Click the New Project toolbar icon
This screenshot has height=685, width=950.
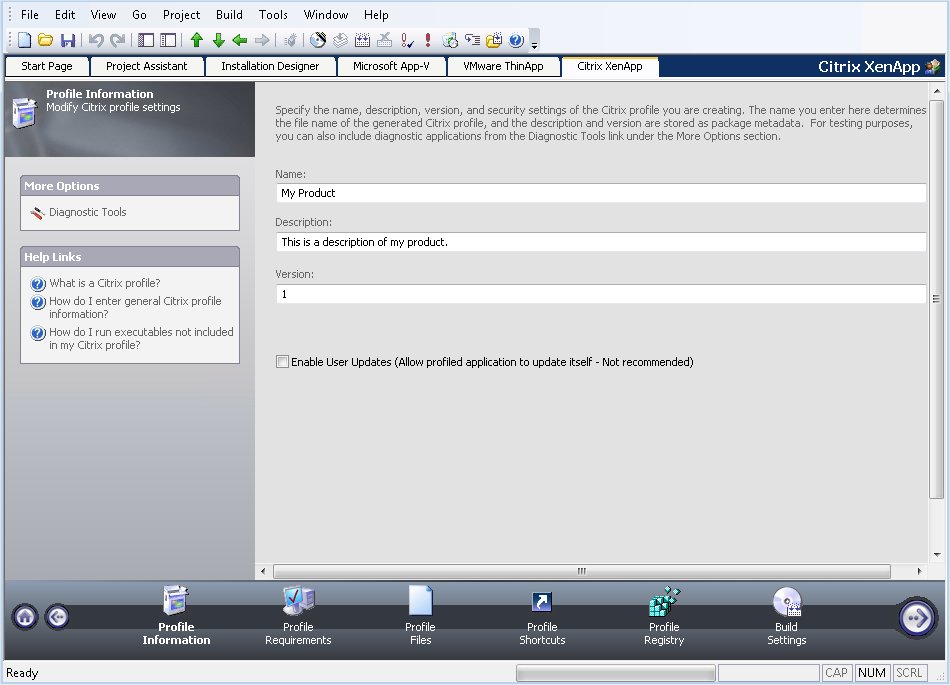(24, 41)
